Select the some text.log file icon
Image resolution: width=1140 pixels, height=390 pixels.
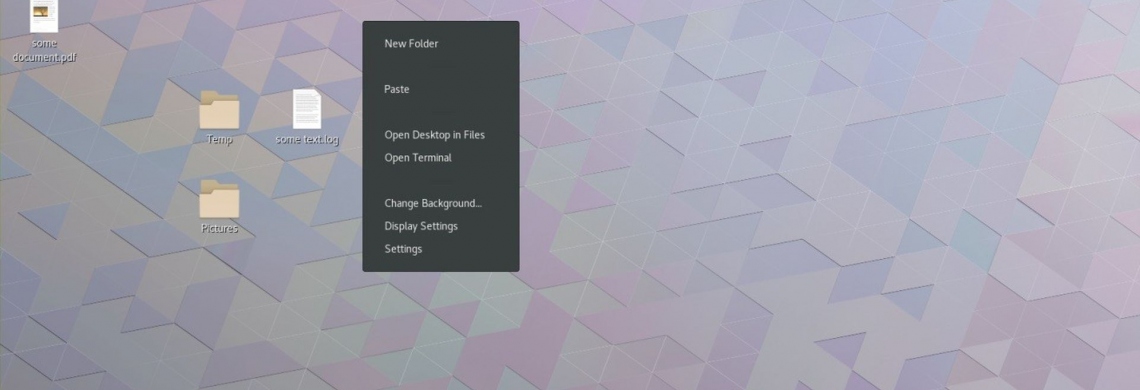tap(307, 109)
